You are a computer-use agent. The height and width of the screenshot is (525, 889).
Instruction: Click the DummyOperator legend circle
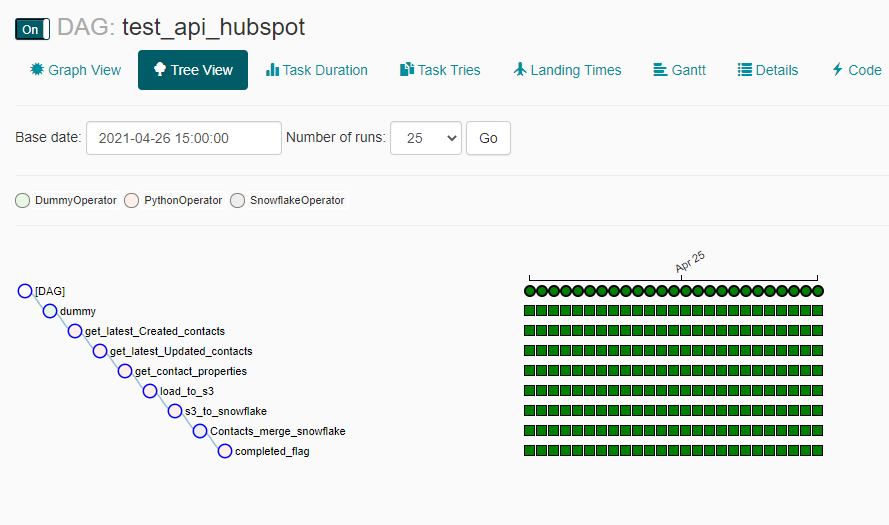click(x=23, y=201)
